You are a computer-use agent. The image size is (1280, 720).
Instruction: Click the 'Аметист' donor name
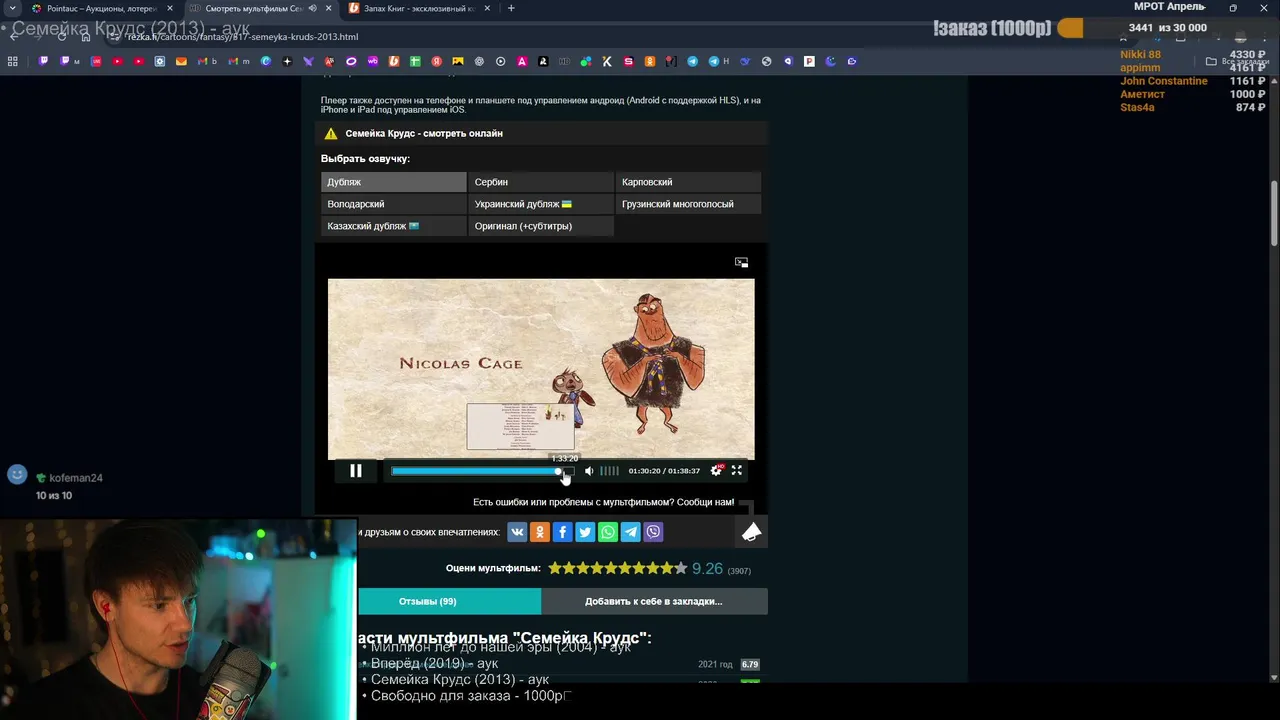(x=1142, y=94)
